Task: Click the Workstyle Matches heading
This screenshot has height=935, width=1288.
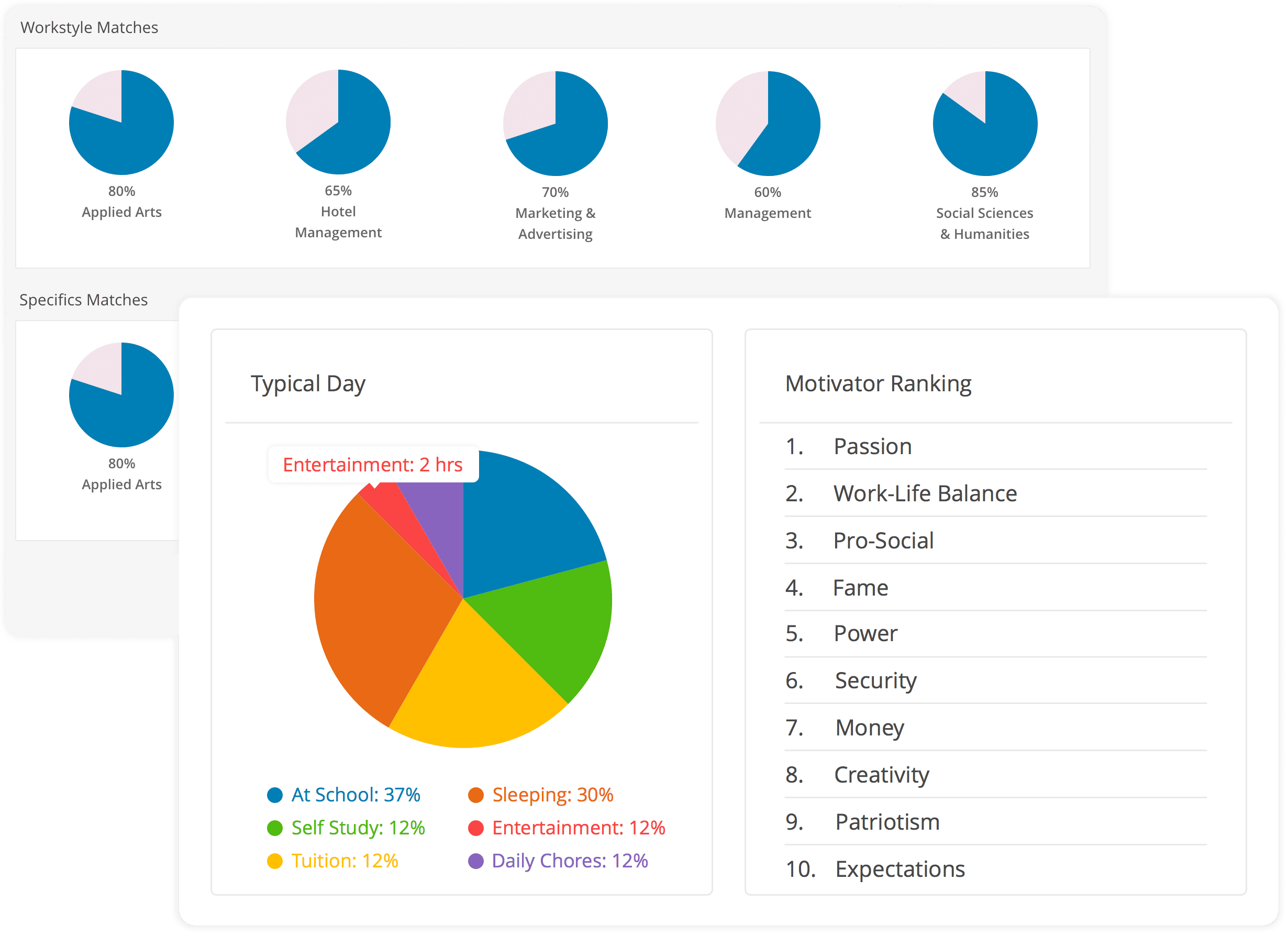Action: (x=89, y=27)
